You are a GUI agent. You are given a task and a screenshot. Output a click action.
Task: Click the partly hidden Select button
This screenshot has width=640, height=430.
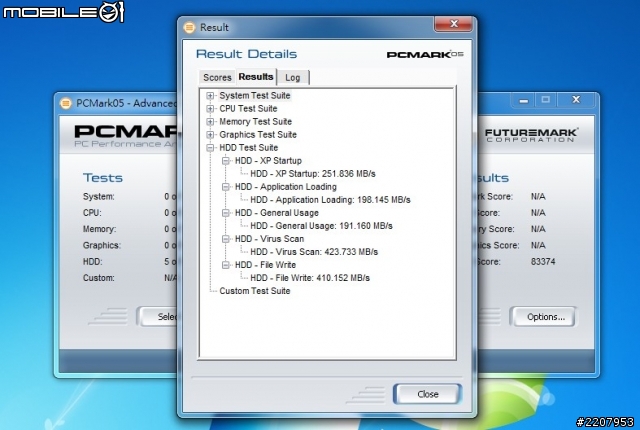[159, 317]
